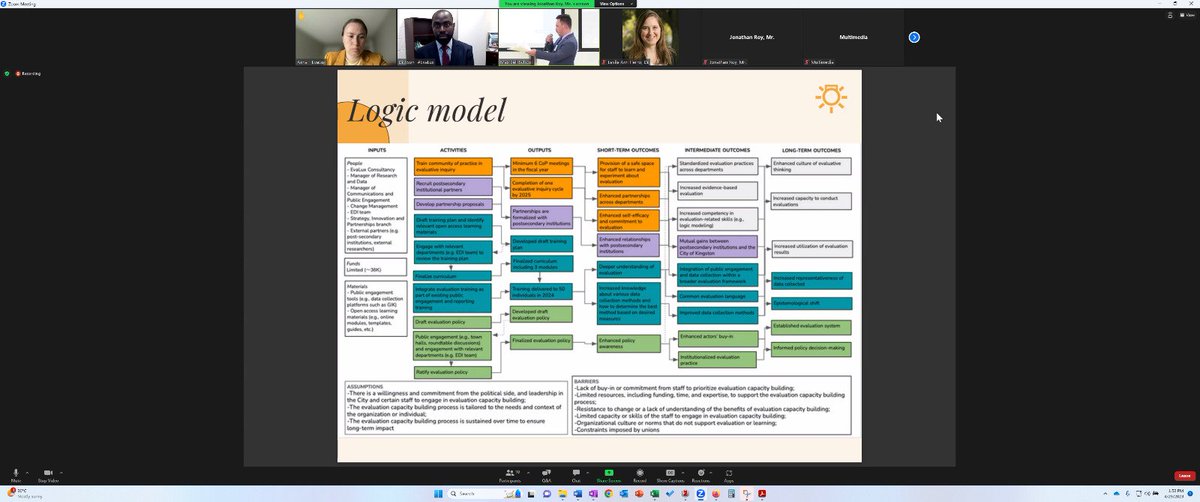Open audio options caret next to Mute
Screen dimensions: 1200x502
click(x=27, y=471)
